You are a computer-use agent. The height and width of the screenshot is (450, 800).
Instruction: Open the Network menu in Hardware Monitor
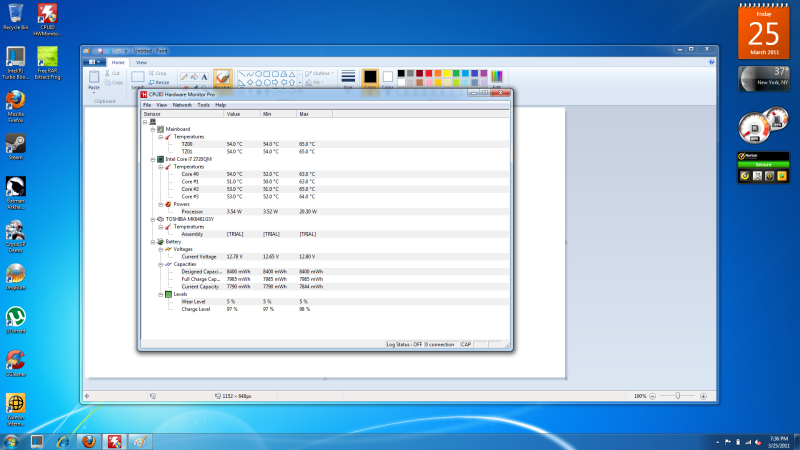(x=182, y=105)
